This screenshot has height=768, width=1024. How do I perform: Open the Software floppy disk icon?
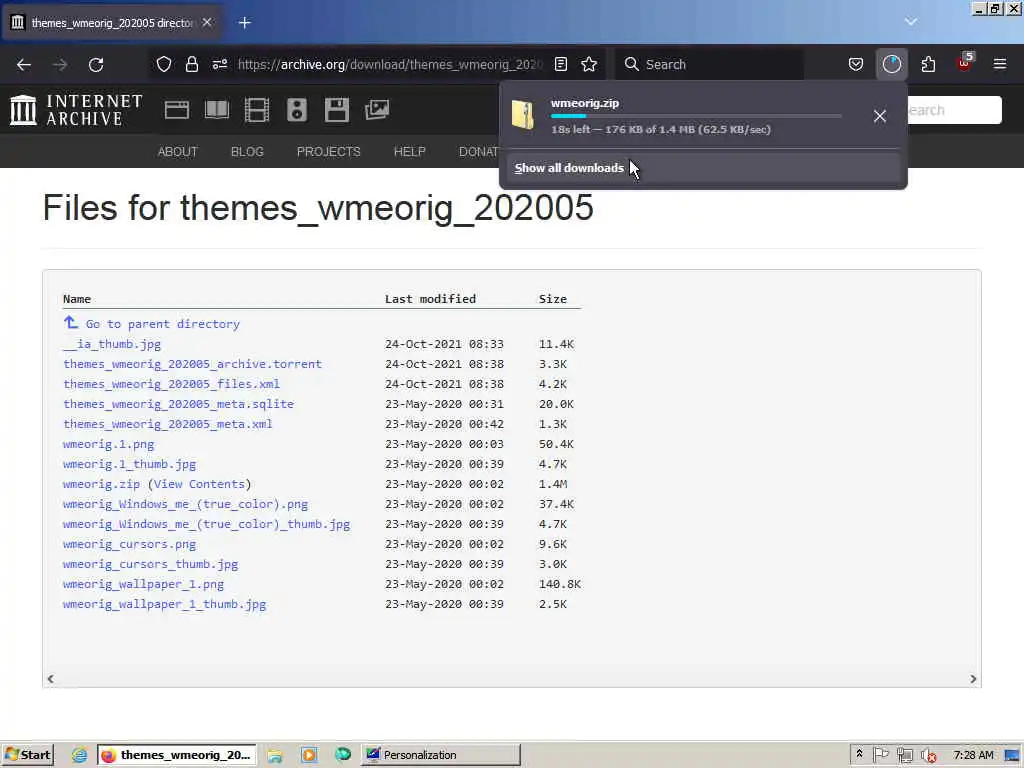(337, 110)
